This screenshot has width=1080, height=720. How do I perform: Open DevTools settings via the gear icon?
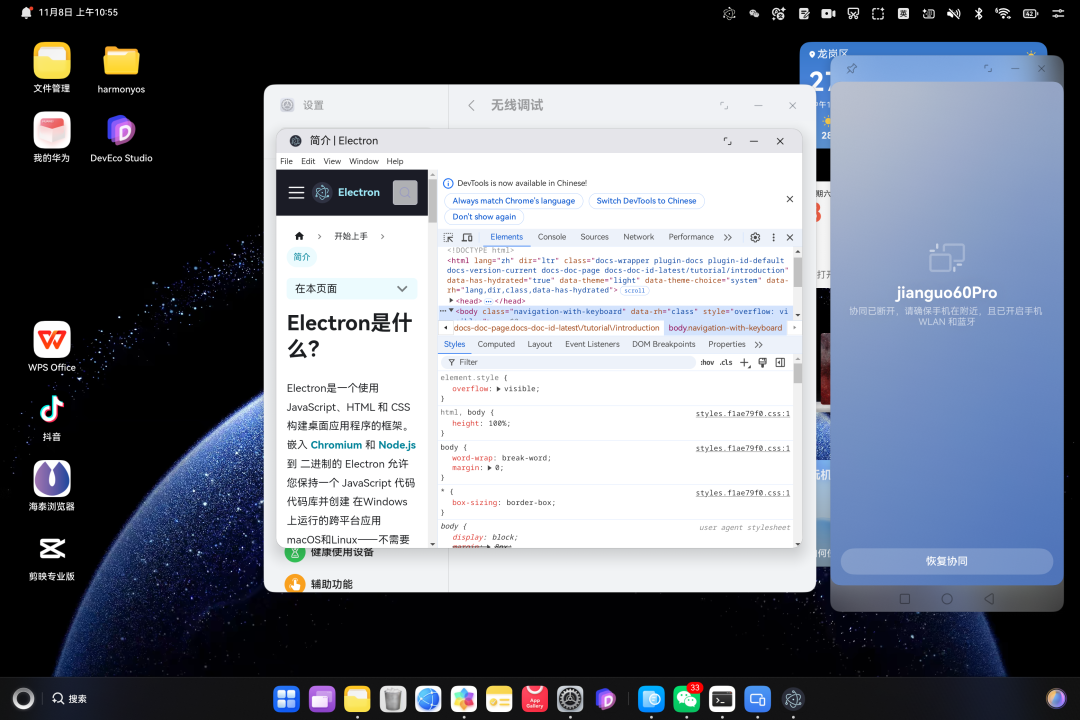pos(754,237)
